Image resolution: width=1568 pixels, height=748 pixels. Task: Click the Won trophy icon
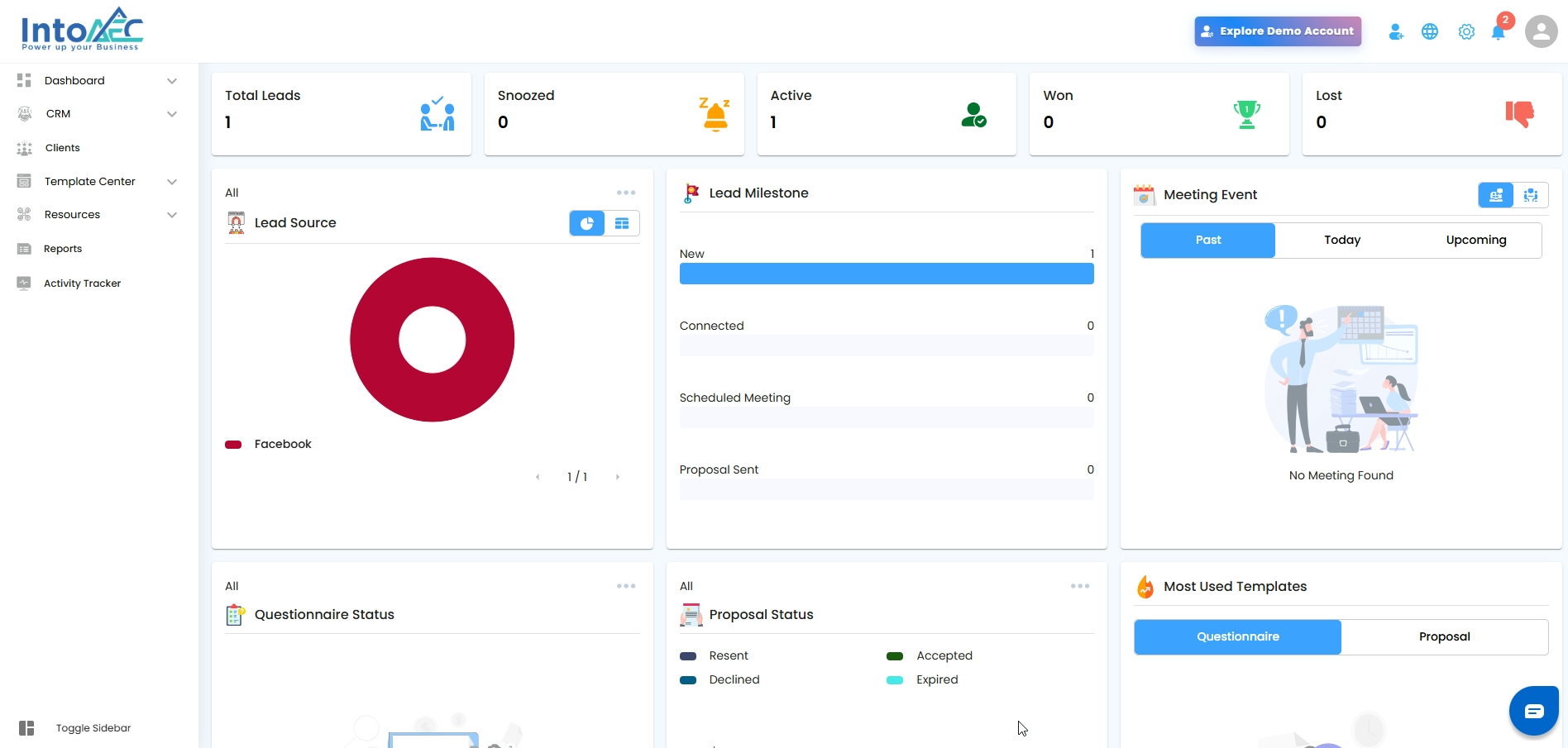[x=1247, y=115]
